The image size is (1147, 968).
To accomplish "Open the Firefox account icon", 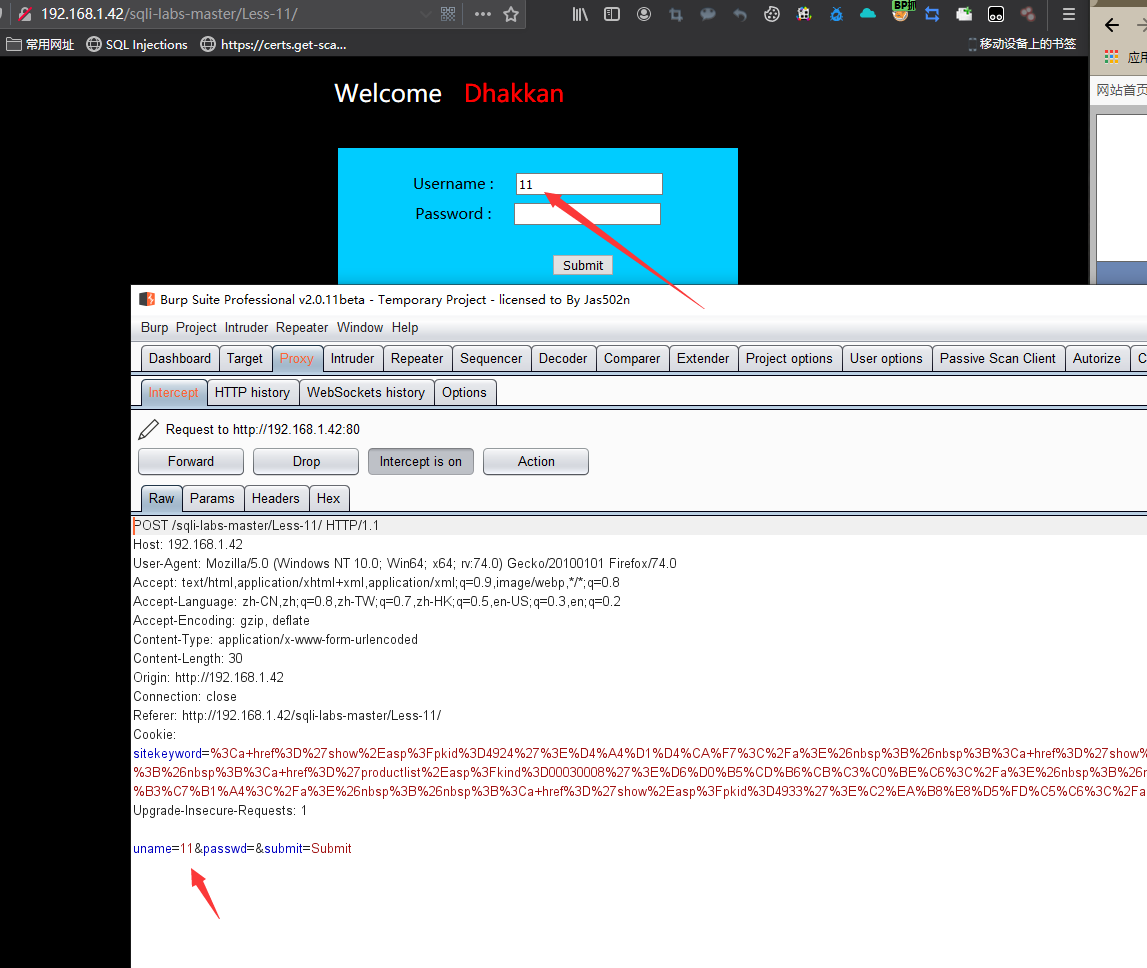I will 644,14.
